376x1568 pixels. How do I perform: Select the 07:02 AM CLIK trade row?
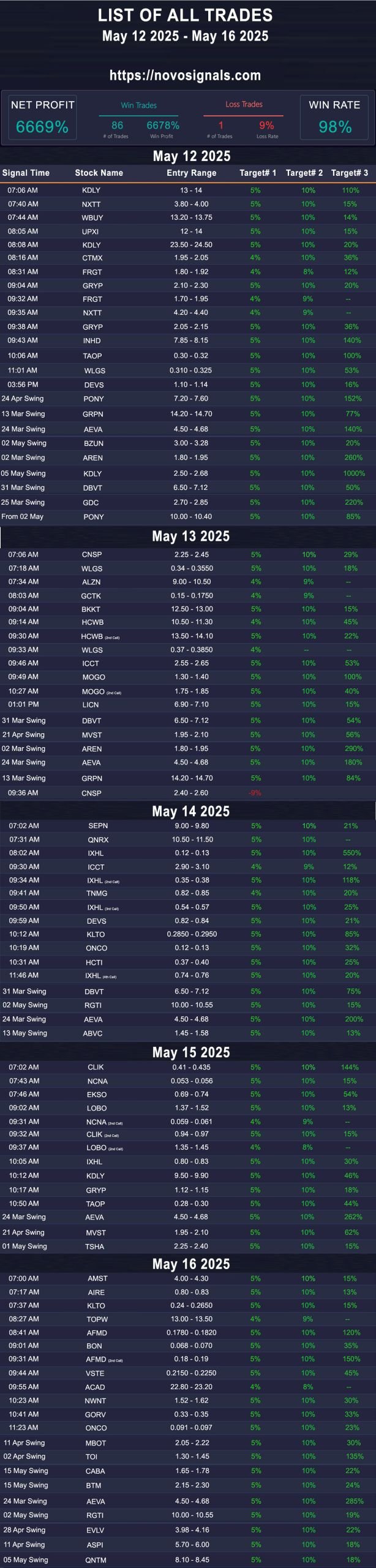[x=188, y=1067]
